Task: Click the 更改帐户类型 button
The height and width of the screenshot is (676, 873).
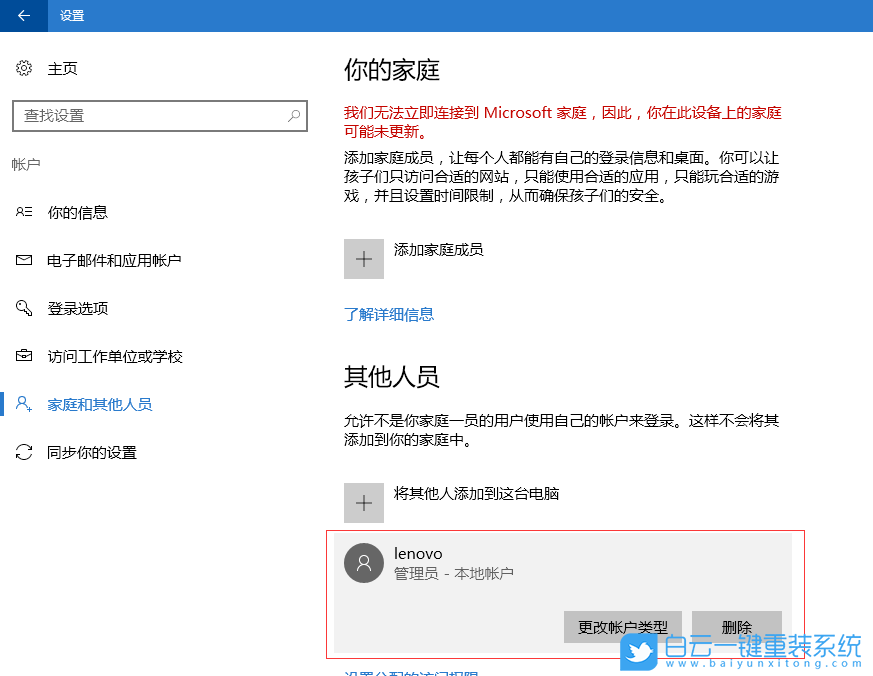Action: pos(622,626)
